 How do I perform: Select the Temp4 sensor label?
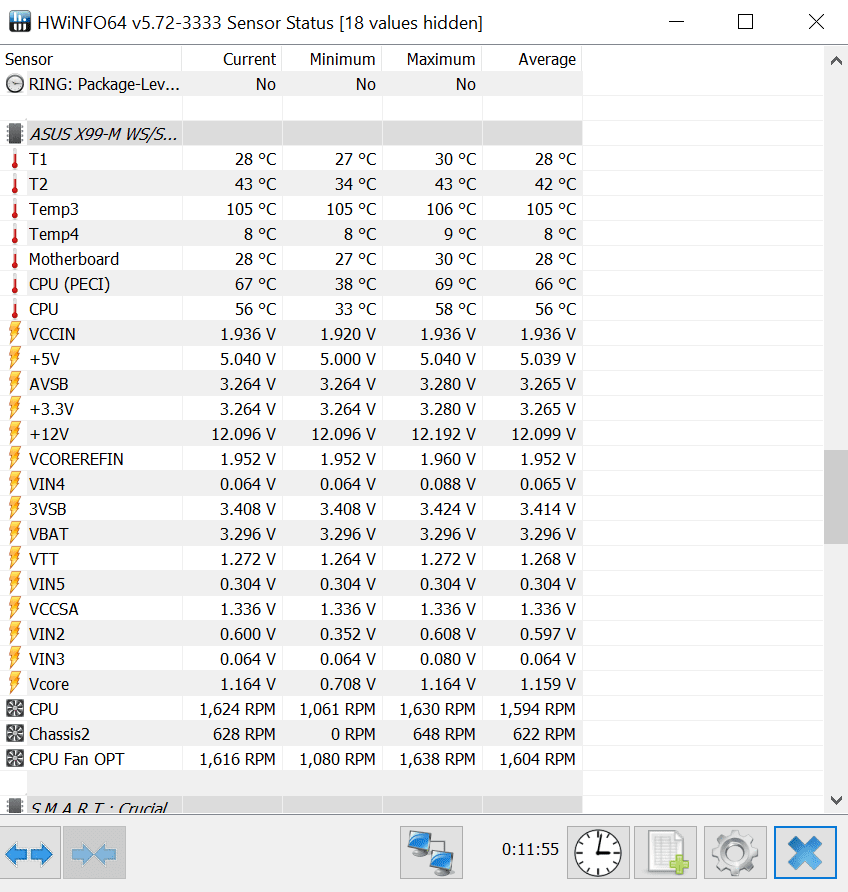(54, 234)
